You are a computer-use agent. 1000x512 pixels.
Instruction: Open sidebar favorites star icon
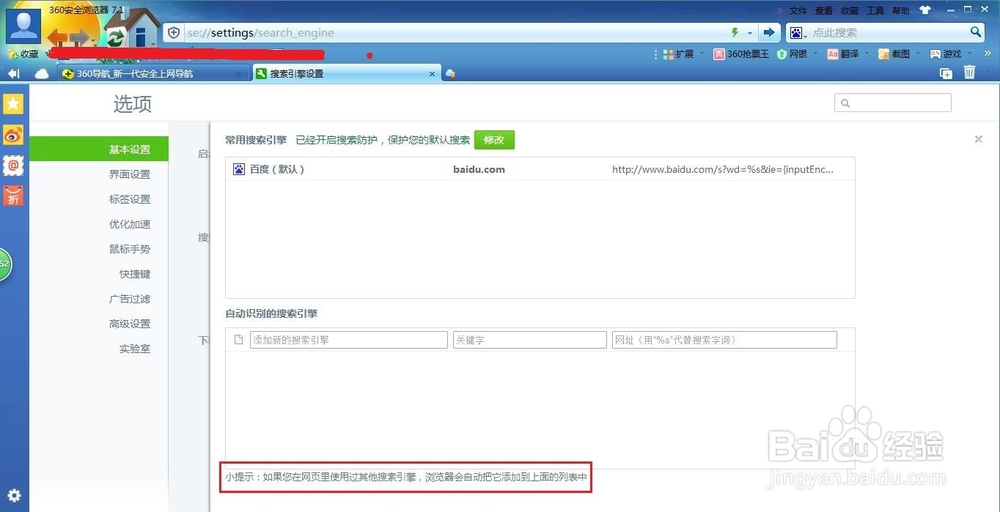point(13,104)
